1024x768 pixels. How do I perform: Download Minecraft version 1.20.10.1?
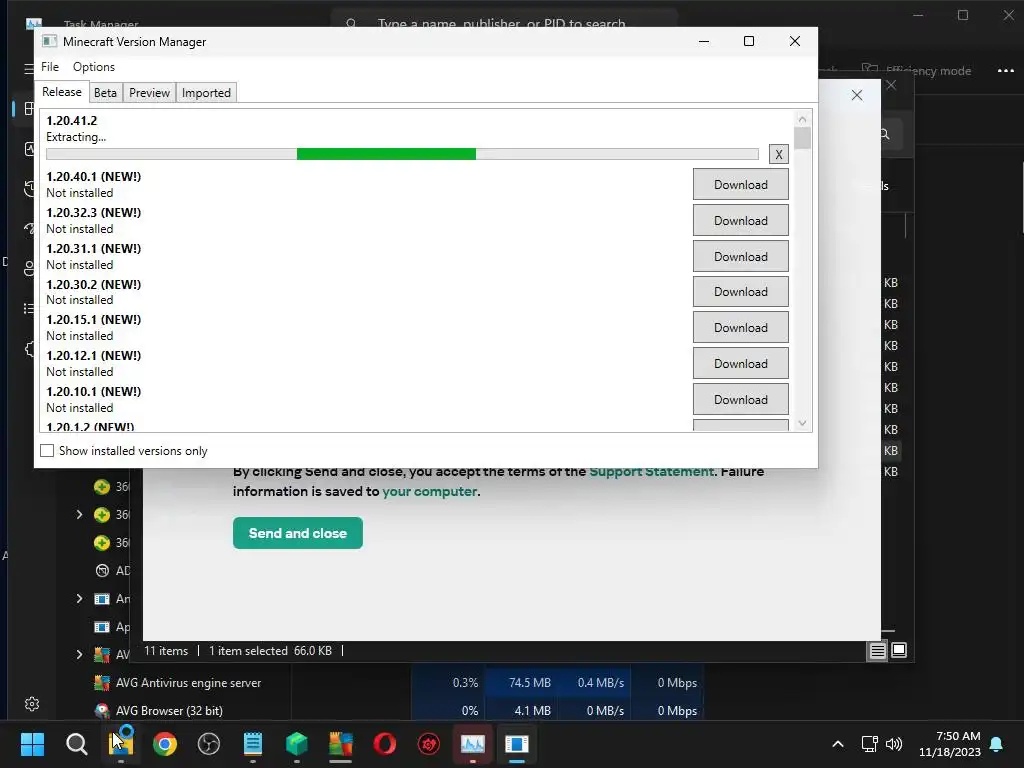(741, 400)
